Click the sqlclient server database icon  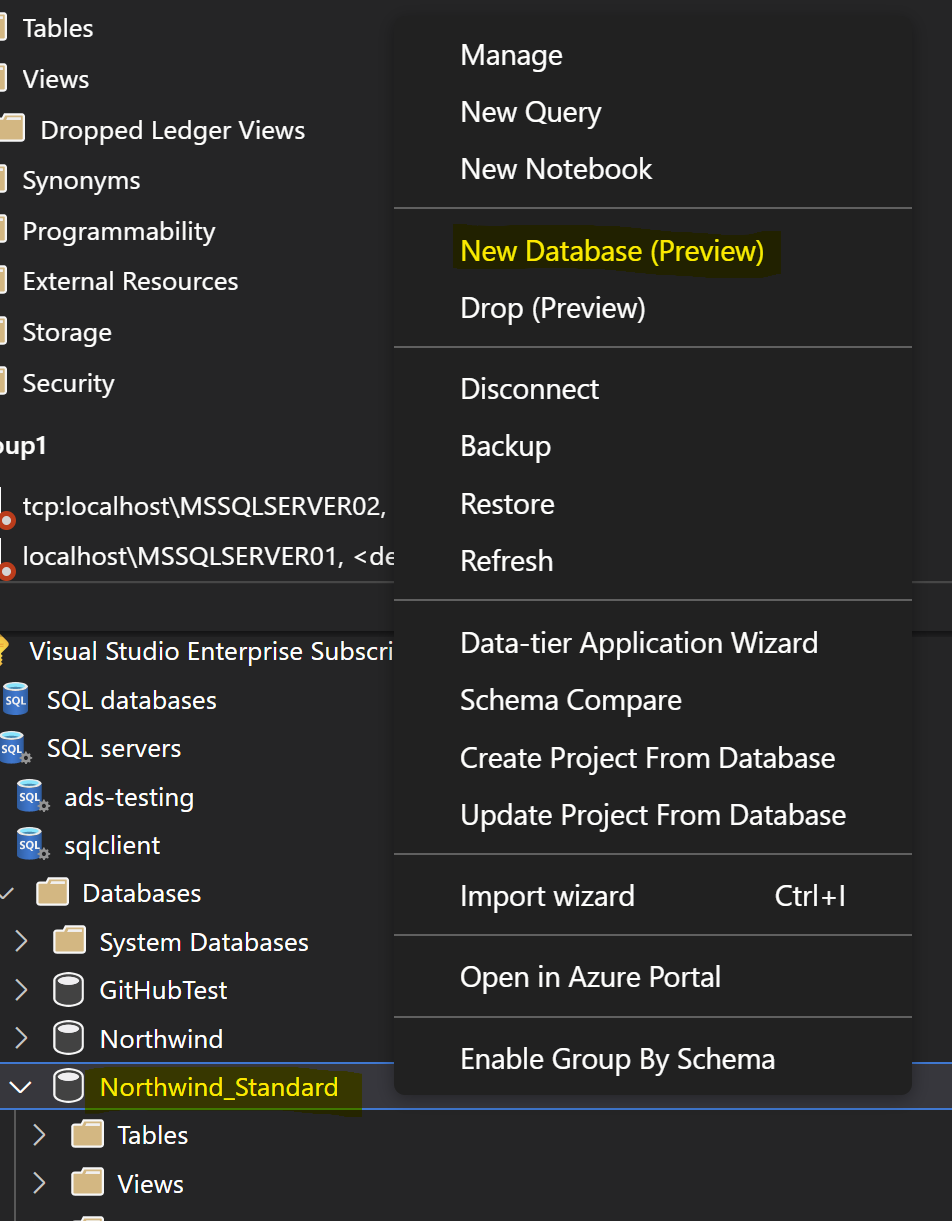(x=31, y=844)
